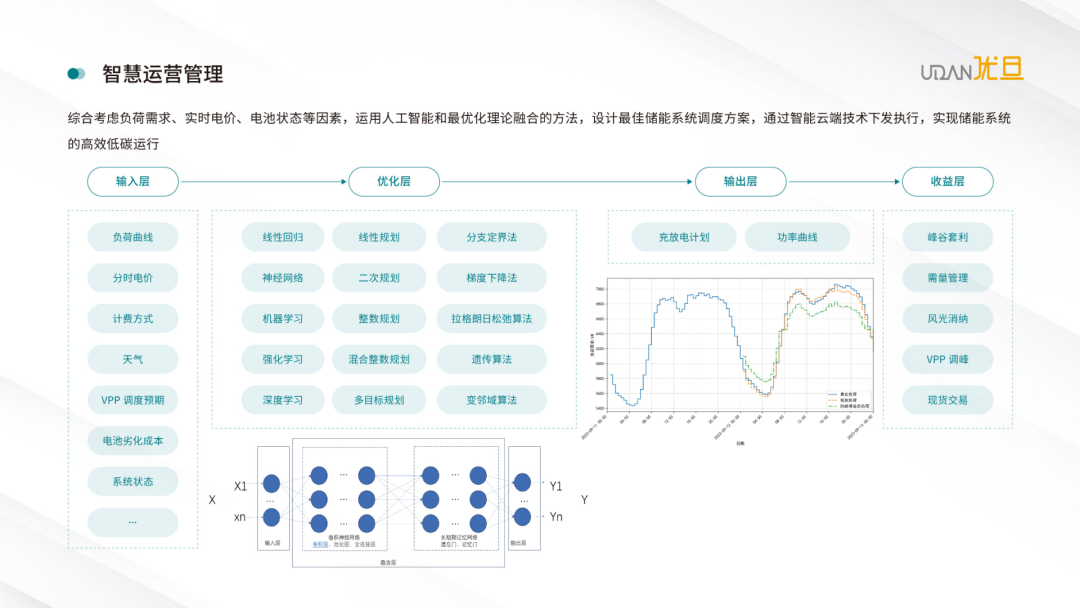The width and height of the screenshot is (1080, 608).
Task: Expand the "..." pill under the input column
Action: [133, 522]
